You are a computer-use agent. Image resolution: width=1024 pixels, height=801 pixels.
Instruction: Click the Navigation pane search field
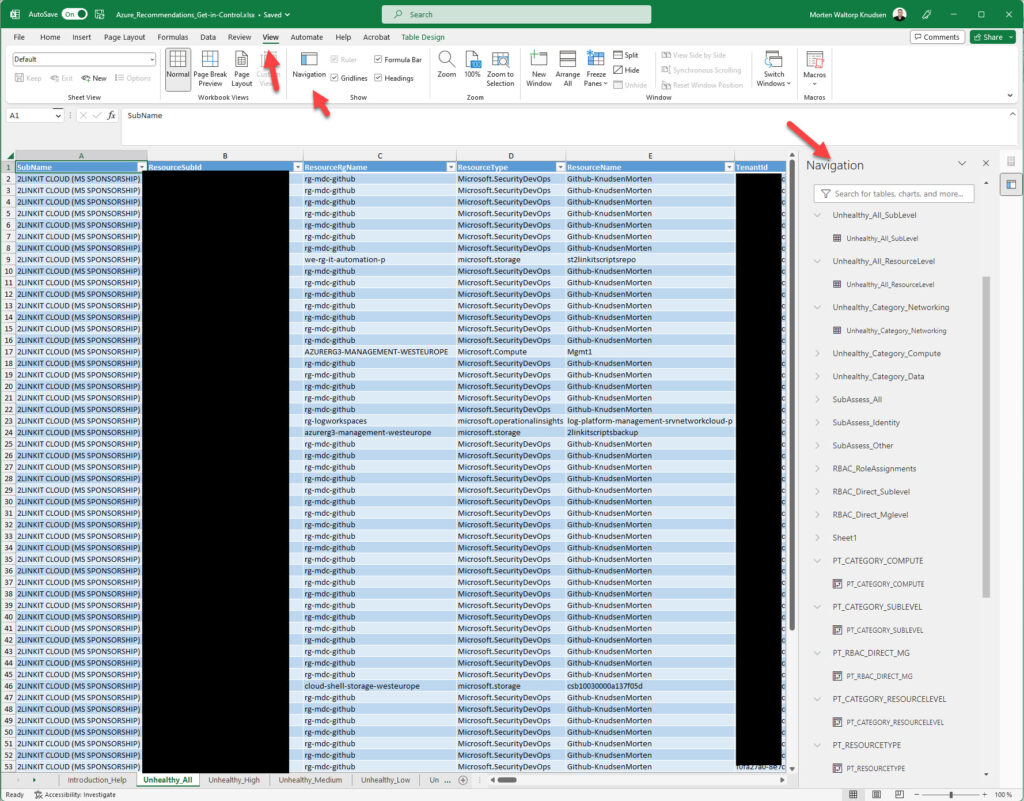tap(893, 192)
